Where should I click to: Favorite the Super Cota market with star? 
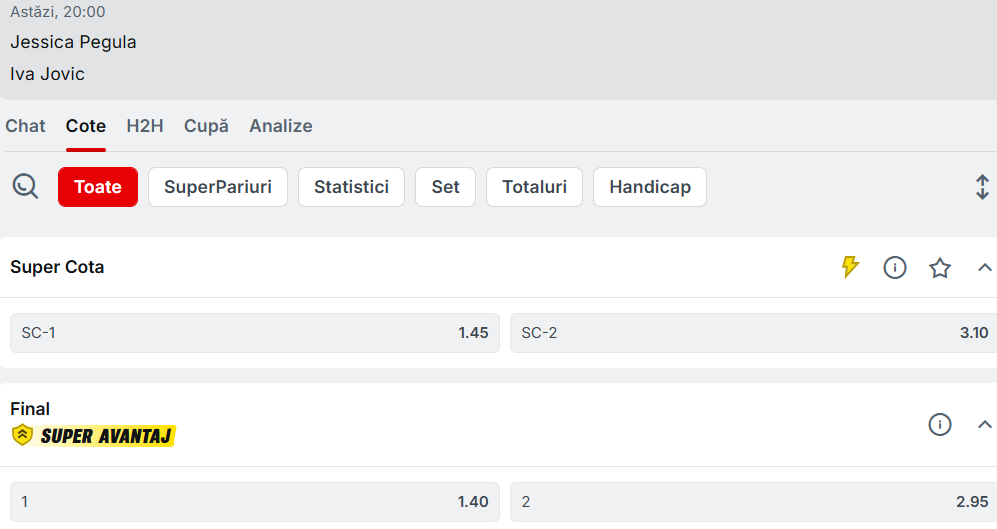(940, 267)
